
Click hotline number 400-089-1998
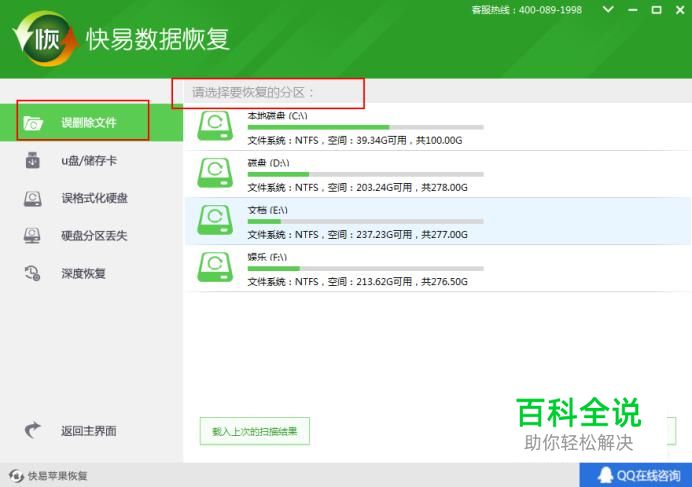(550, 10)
